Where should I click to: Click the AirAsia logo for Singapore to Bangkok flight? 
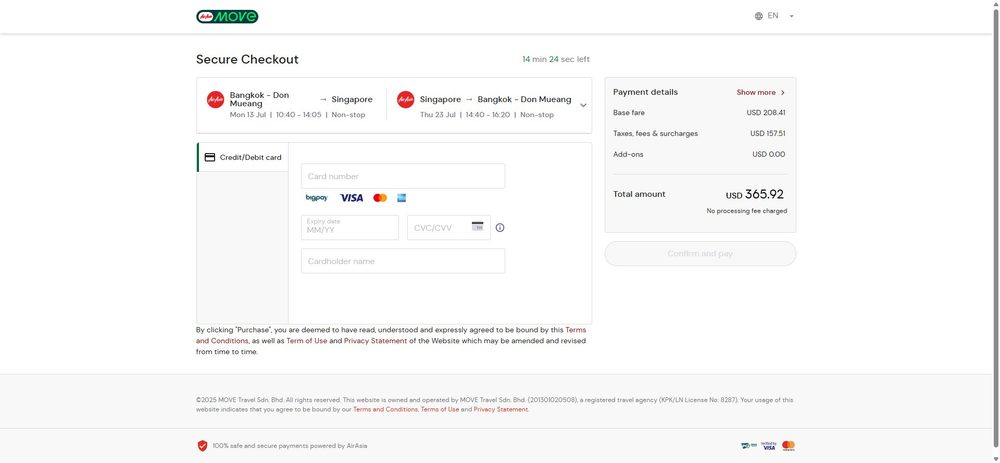pyautogui.click(x=406, y=99)
